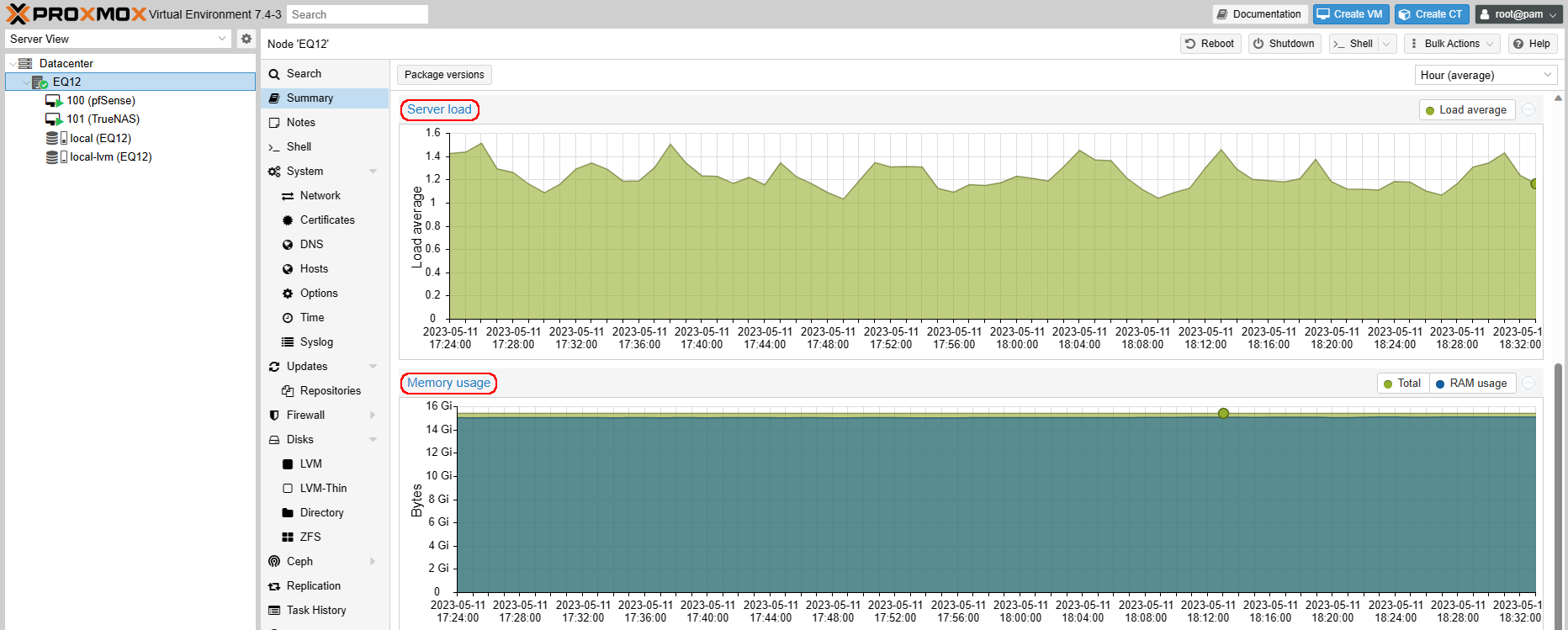Open the Shell menu item in sidebar
The width and height of the screenshot is (1568, 630).
click(325, 147)
